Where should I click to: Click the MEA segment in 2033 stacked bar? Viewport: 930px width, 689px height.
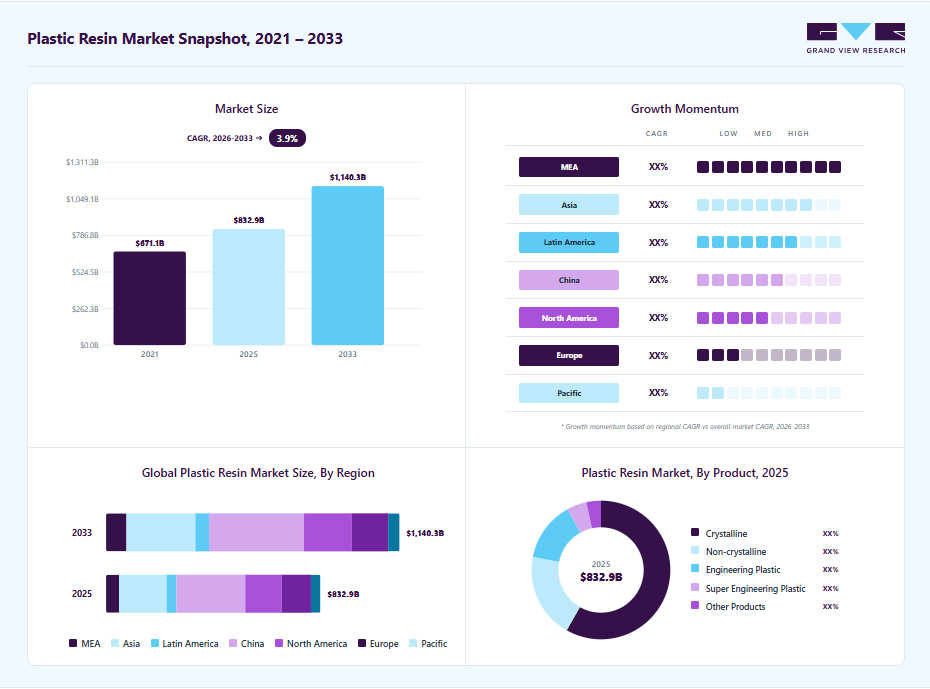(116, 532)
